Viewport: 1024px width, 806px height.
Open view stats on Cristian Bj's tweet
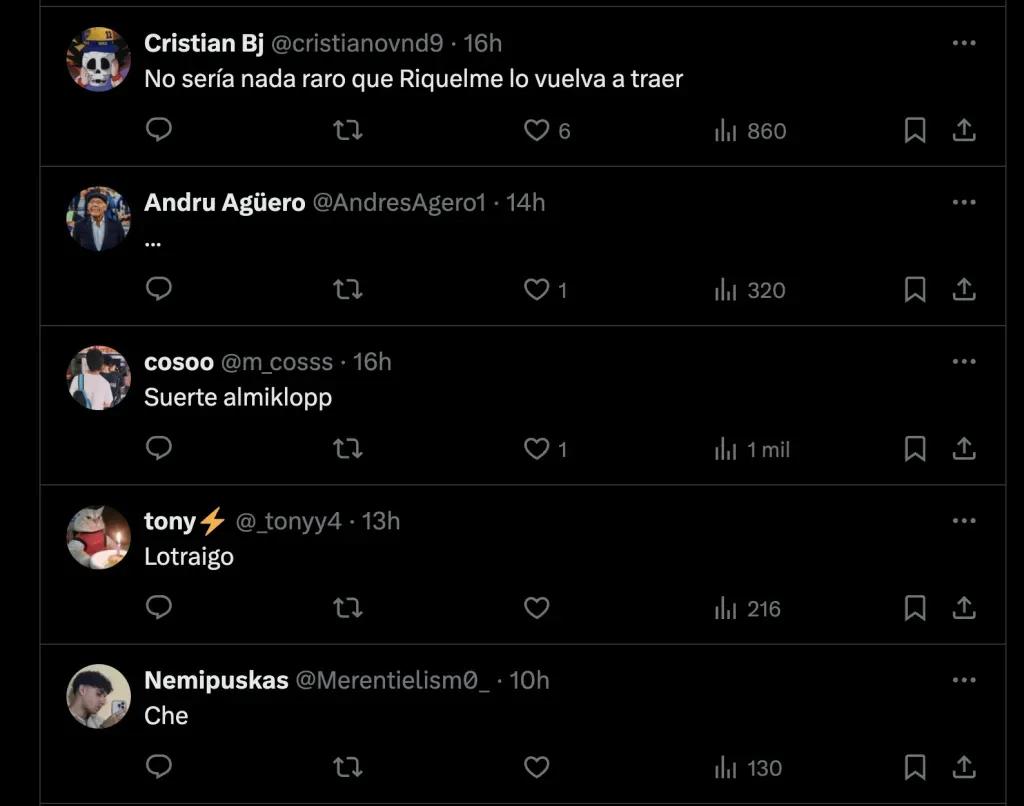point(750,131)
